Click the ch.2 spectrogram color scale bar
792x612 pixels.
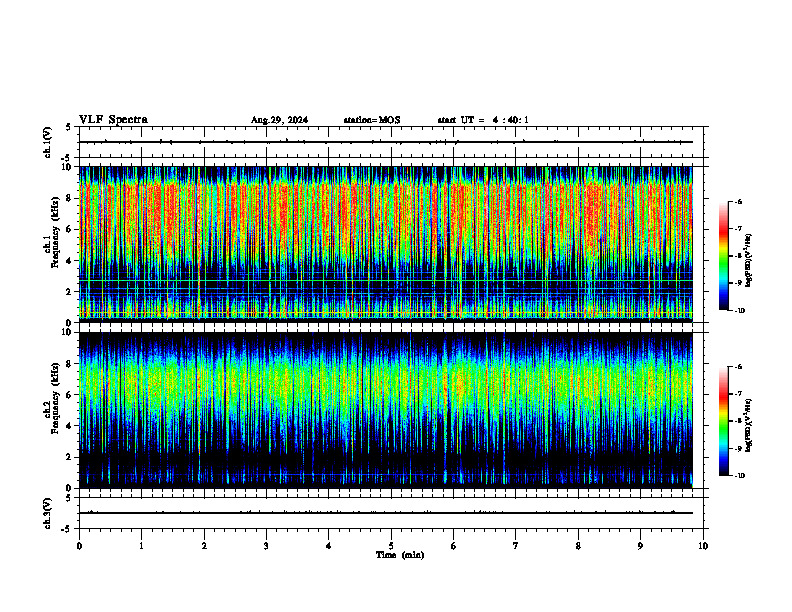[x=723, y=421]
